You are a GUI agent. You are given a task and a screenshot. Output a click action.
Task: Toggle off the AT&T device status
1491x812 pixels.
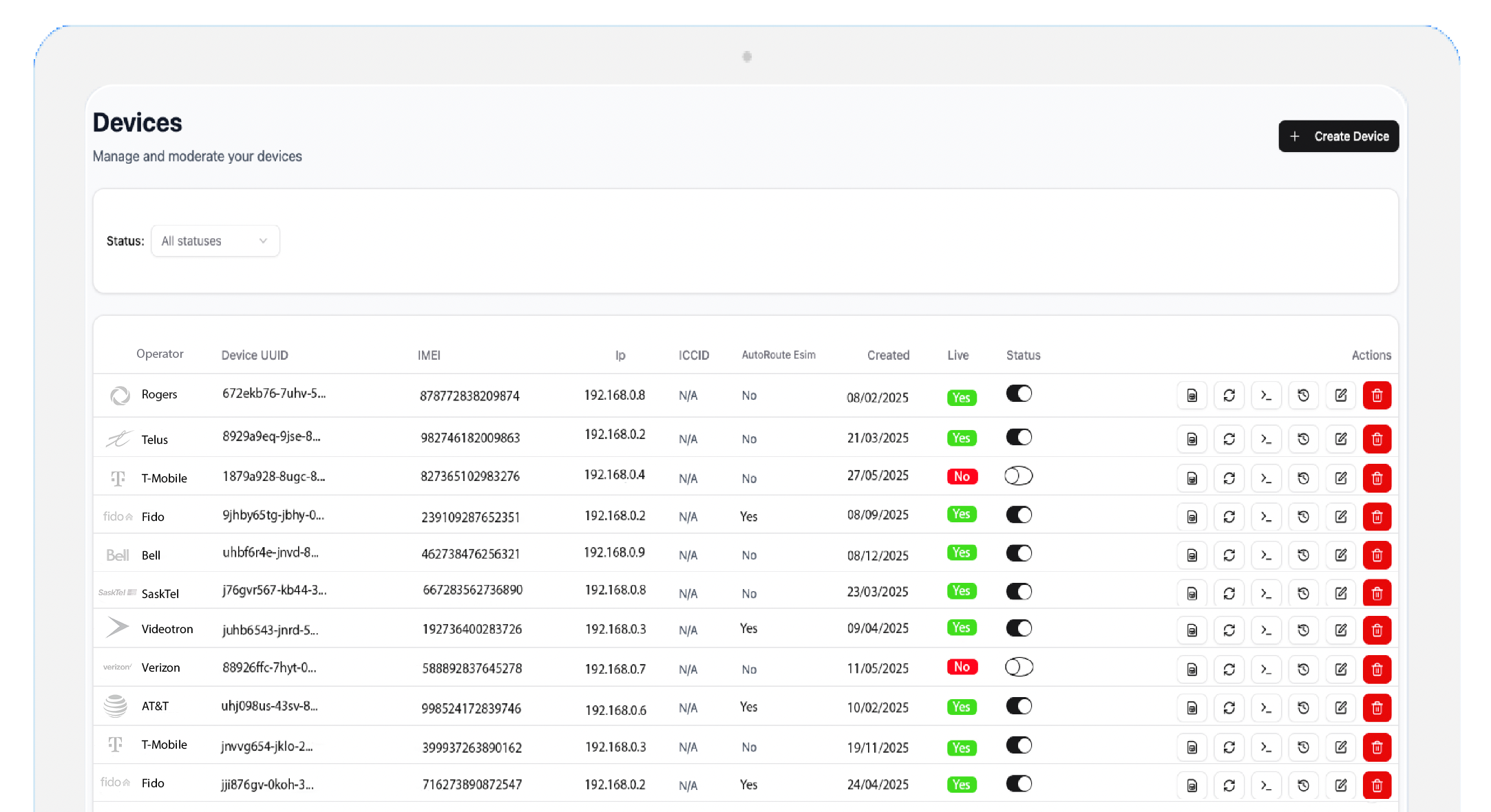tap(1019, 706)
